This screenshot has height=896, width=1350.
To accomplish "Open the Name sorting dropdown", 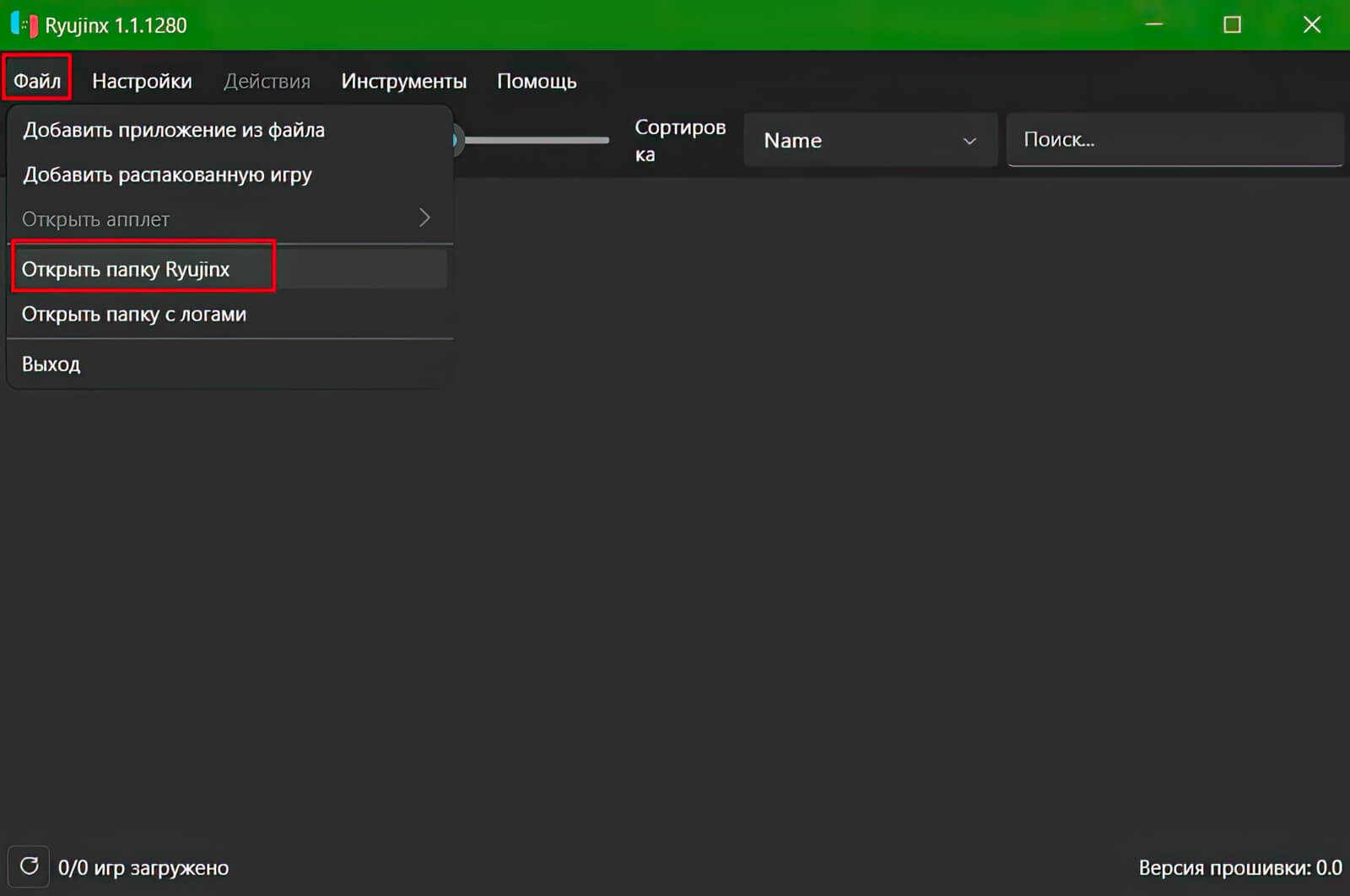I will [x=870, y=140].
